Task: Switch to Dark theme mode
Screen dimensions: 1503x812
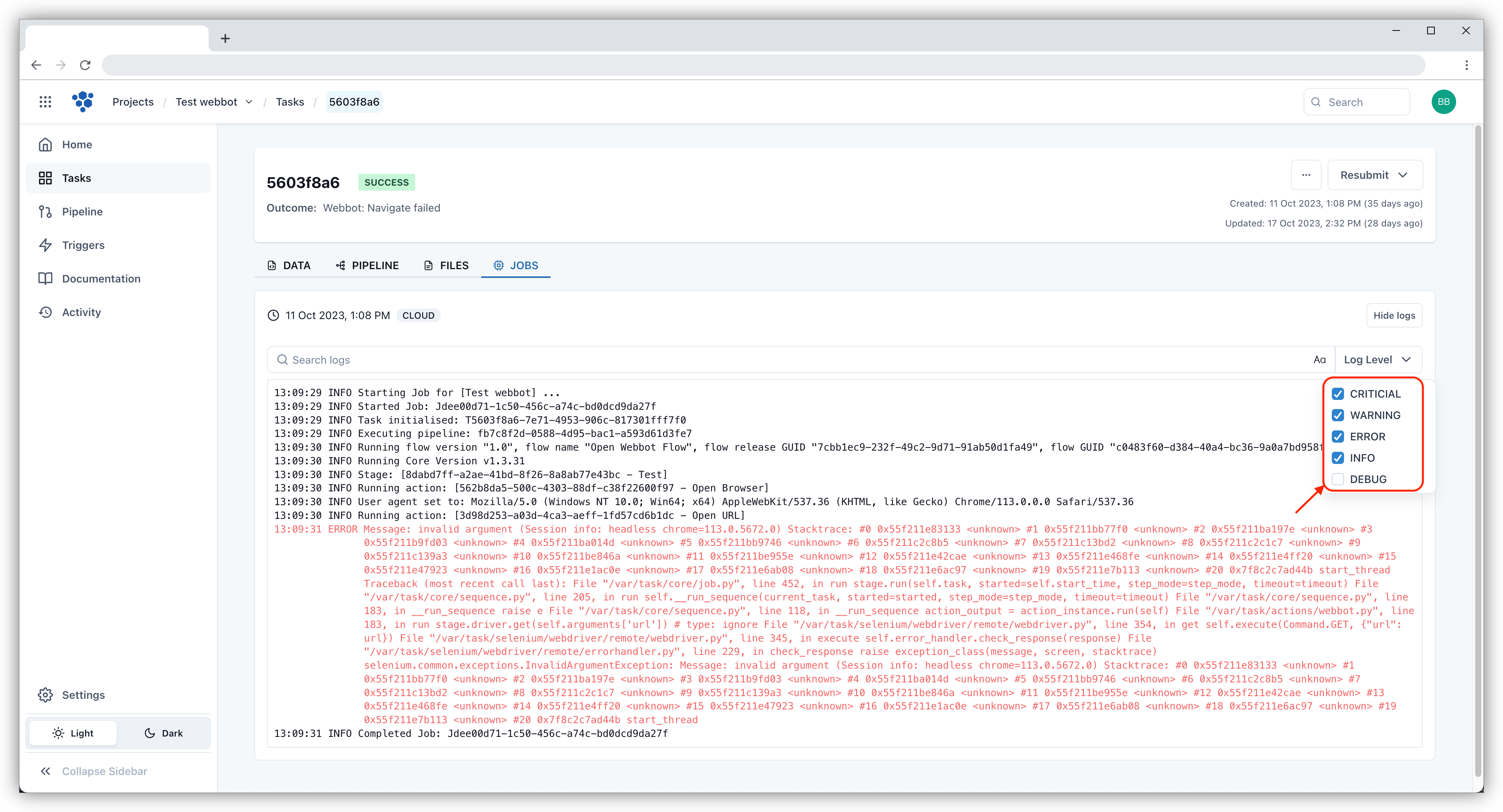Action: pyautogui.click(x=163, y=733)
